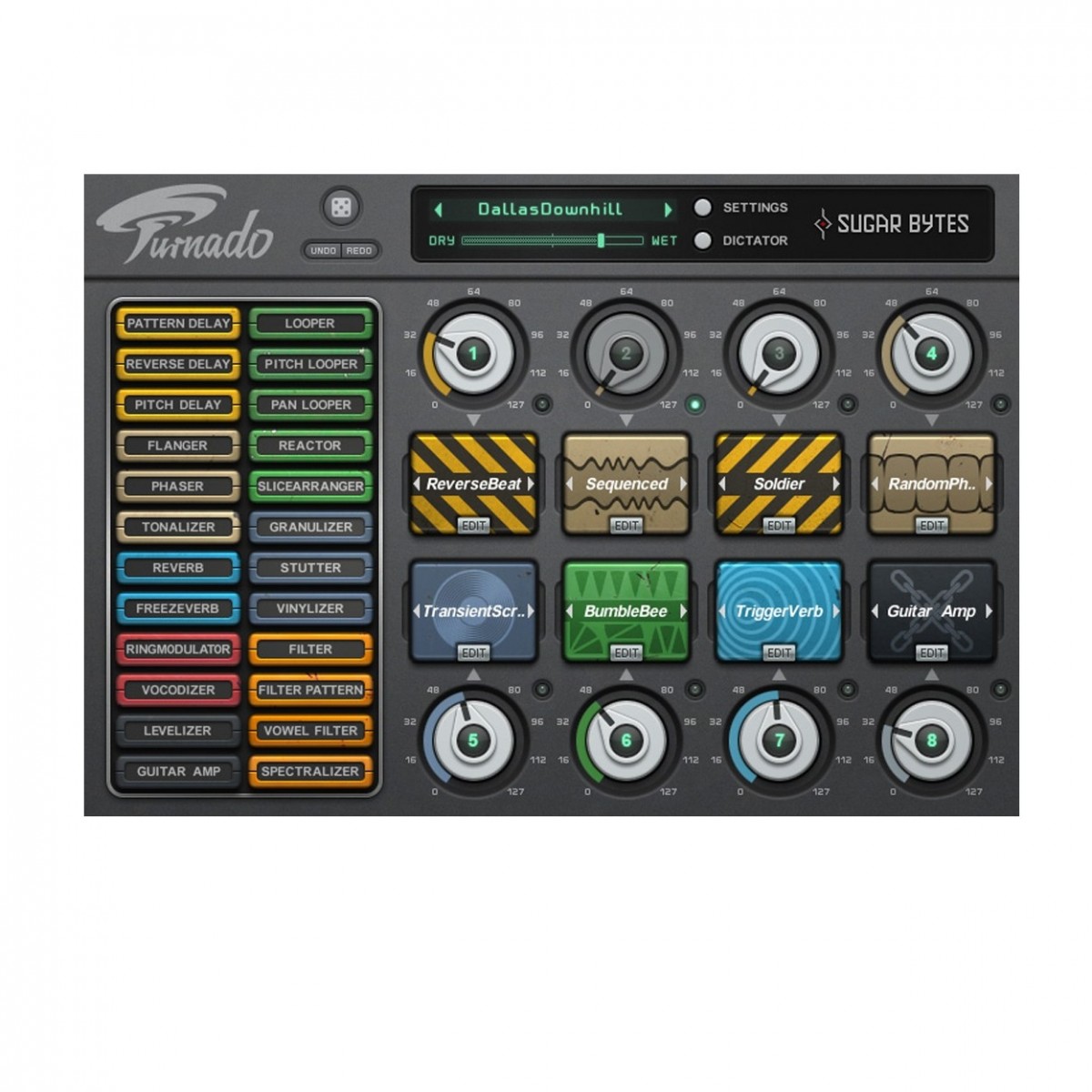1092x1092 pixels.
Task: Select the BumbleBee effect slot tile
Action: pyautogui.click(x=626, y=611)
